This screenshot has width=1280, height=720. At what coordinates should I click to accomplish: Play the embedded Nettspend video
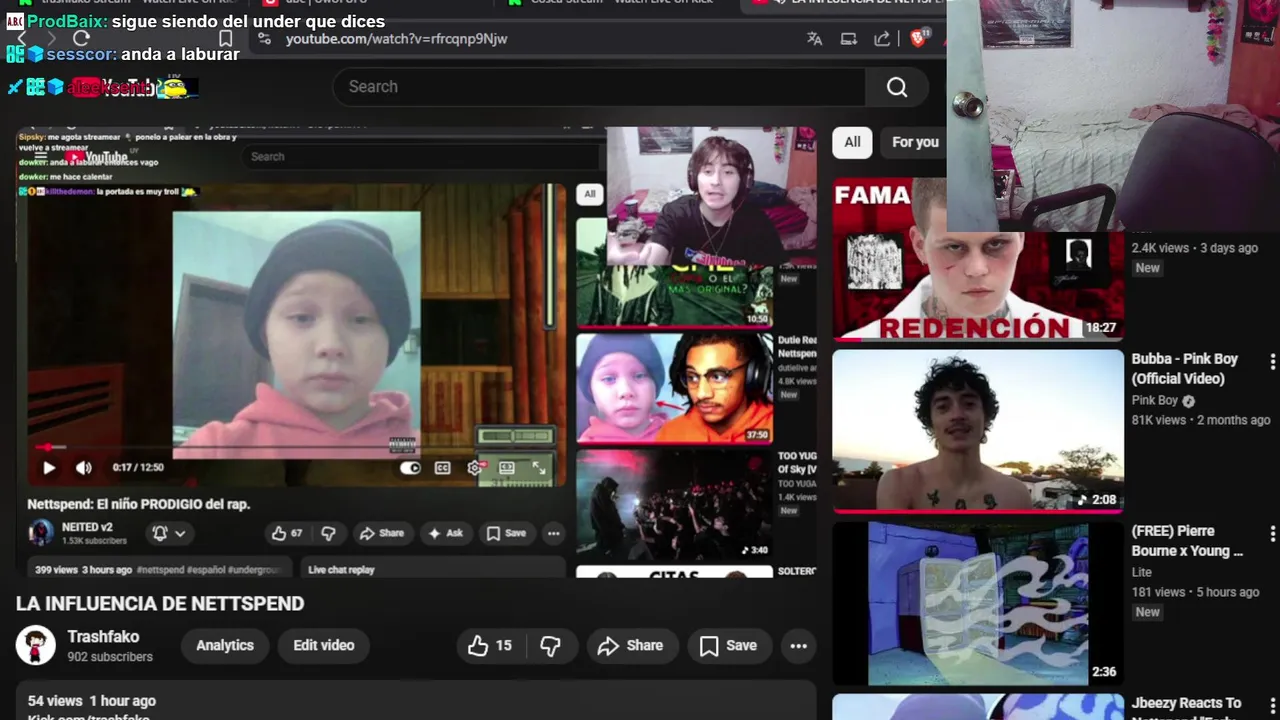tap(48, 467)
